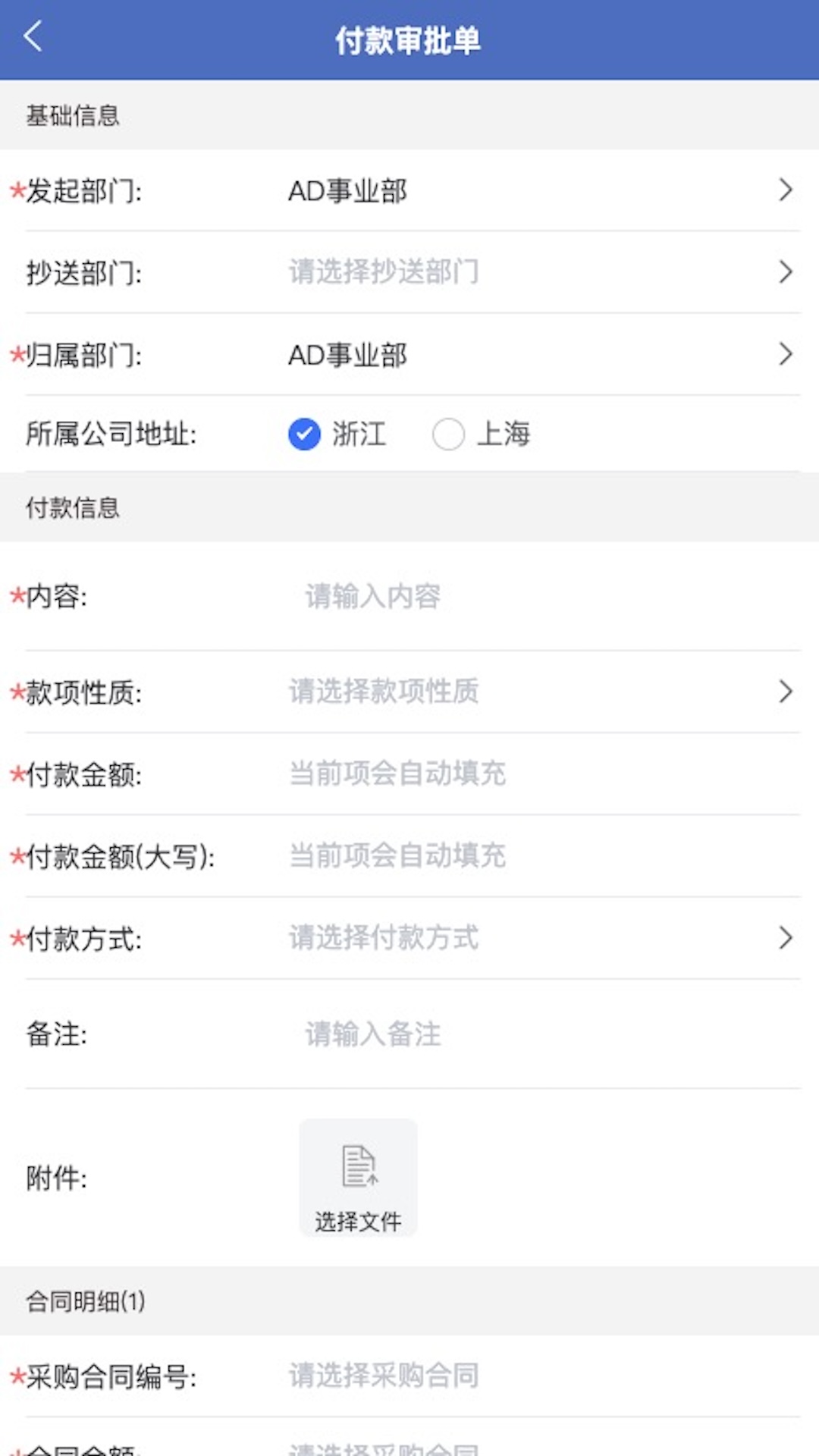Tap the 付款金额 auto-fill field
This screenshot has height=1456, width=819.
[x=397, y=774]
